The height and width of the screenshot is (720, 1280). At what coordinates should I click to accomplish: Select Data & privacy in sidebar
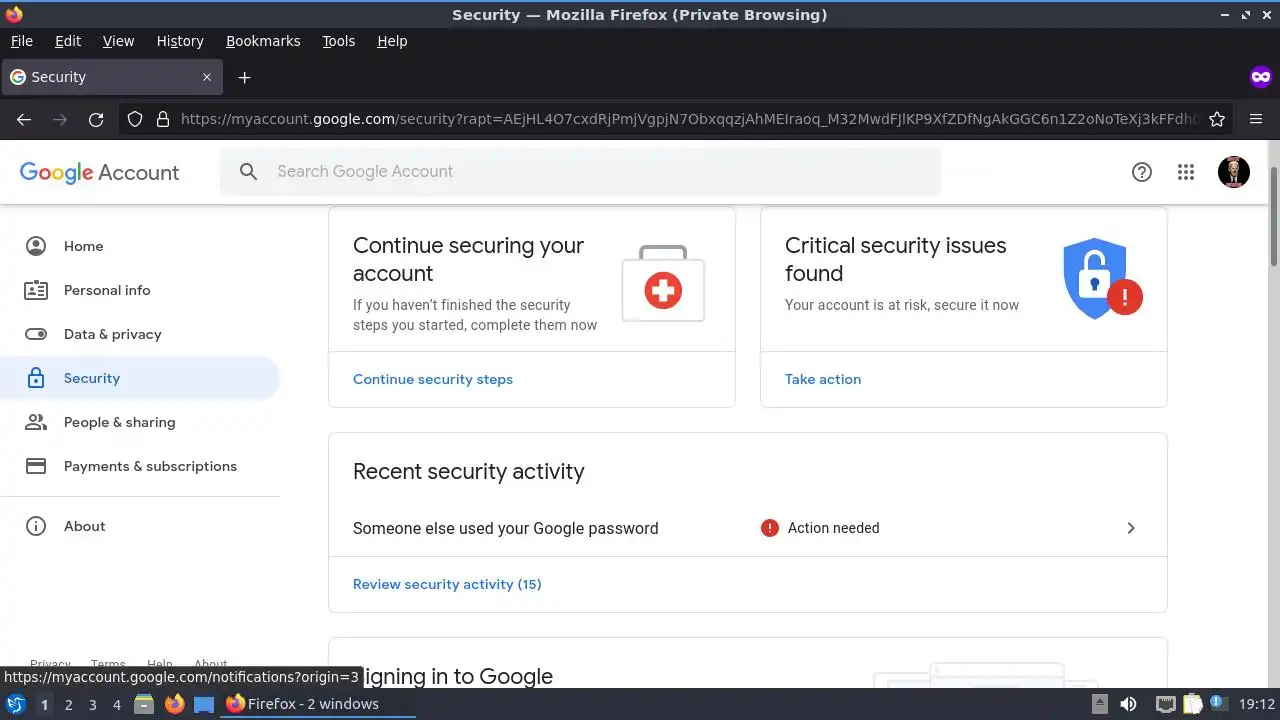(112, 334)
